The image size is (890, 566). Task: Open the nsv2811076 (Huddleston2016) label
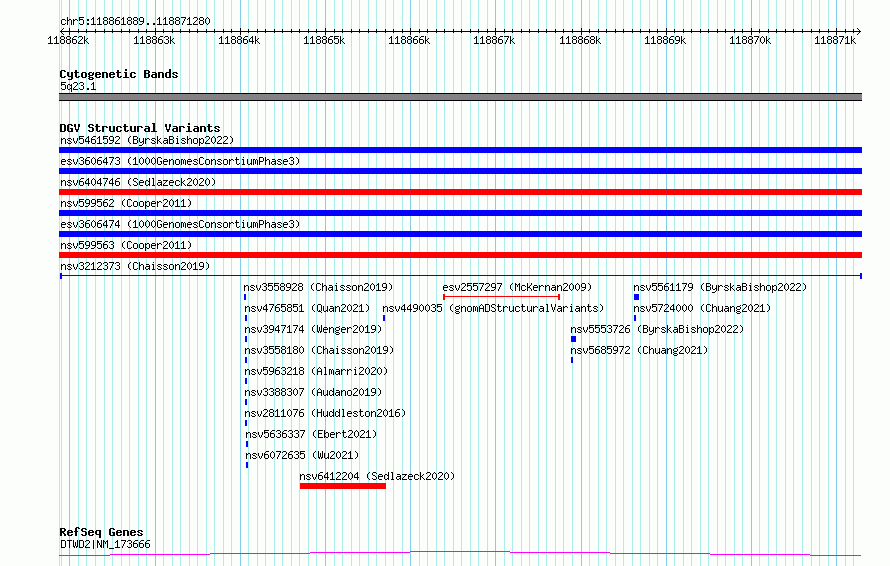325,413
